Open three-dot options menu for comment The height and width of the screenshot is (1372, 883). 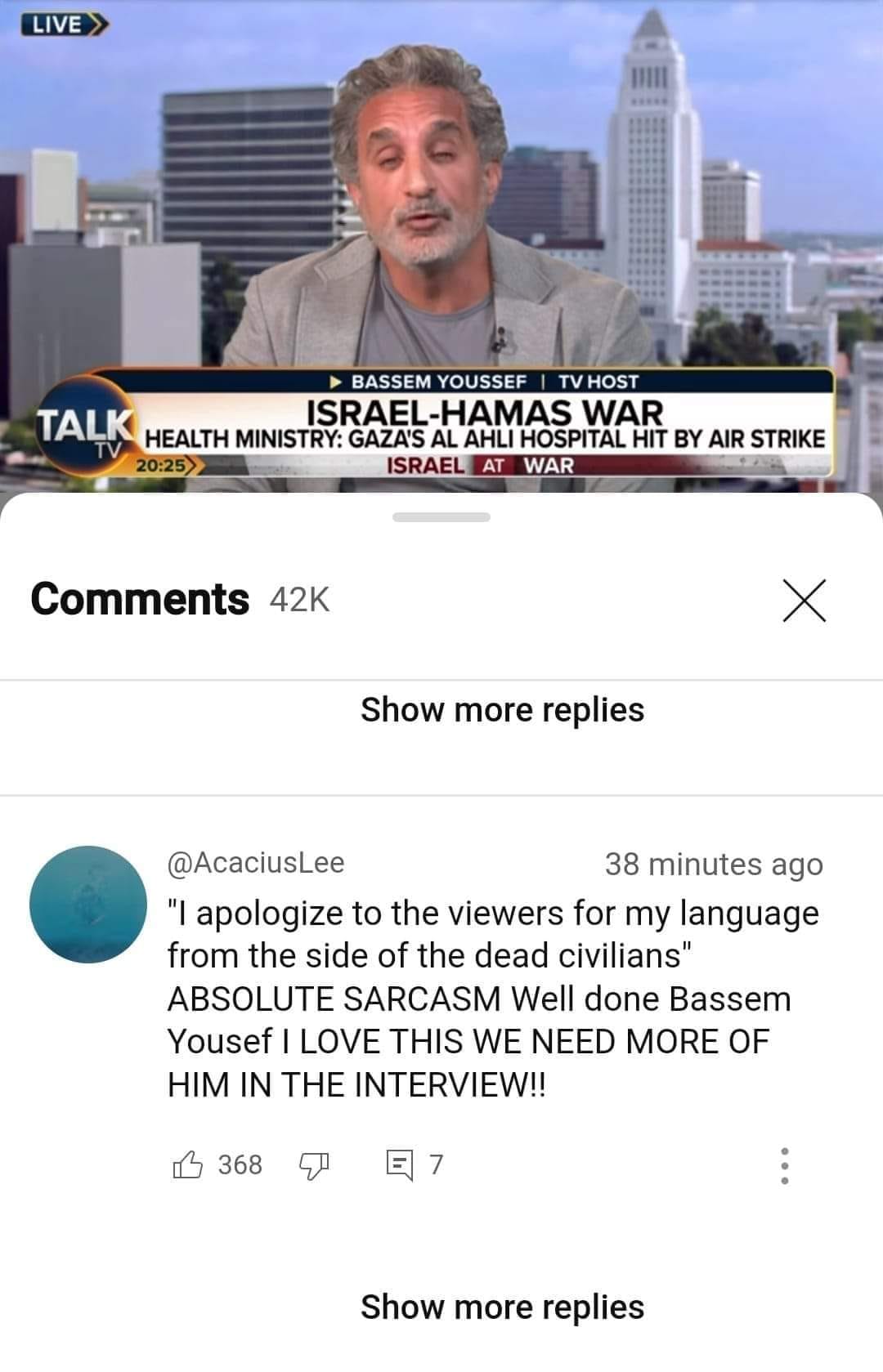[784, 1165]
